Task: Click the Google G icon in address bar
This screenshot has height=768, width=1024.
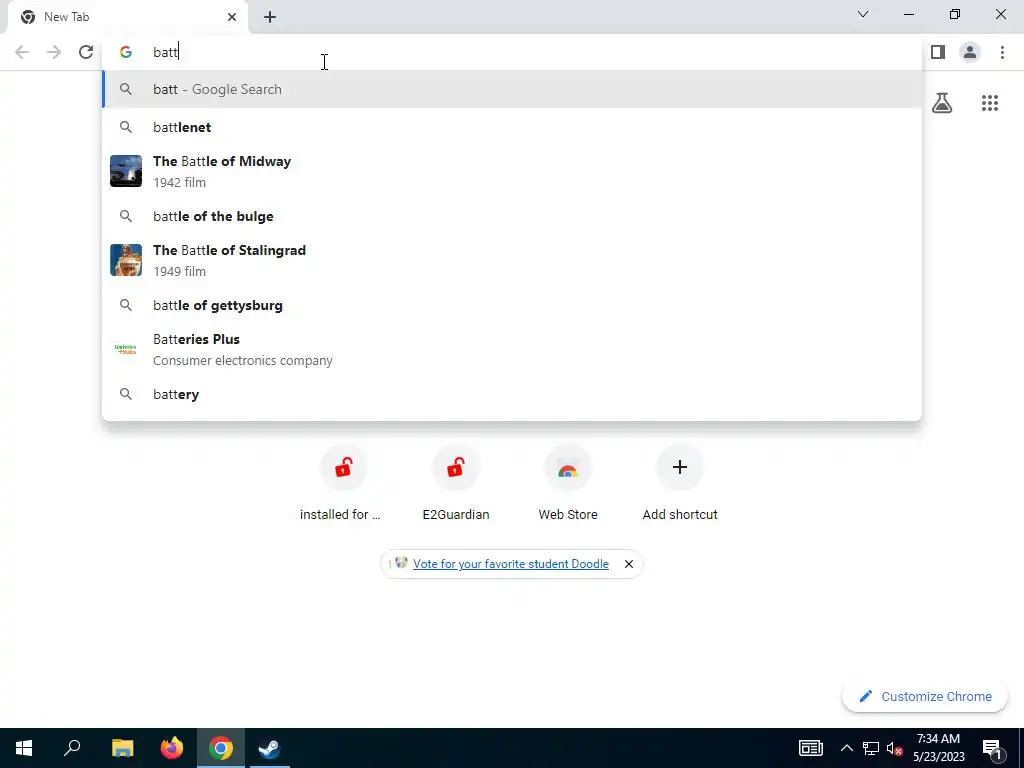Action: 125,52
